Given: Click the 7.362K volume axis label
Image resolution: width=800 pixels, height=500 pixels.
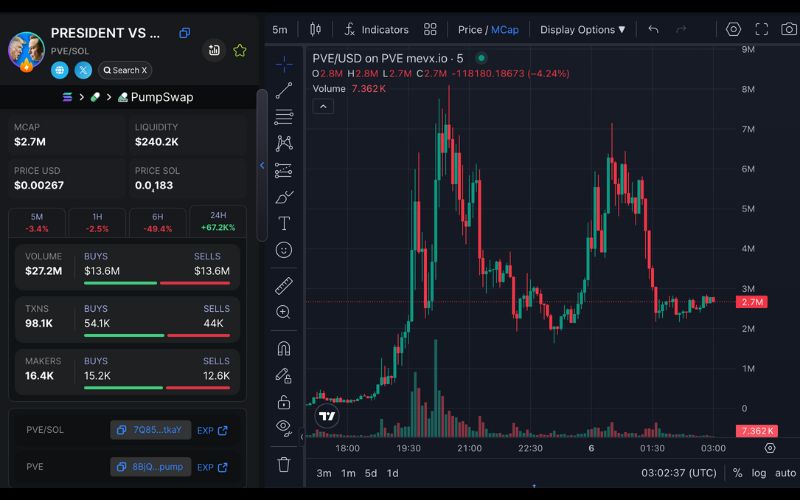Looking at the screenshot, I should pos(757,431).
